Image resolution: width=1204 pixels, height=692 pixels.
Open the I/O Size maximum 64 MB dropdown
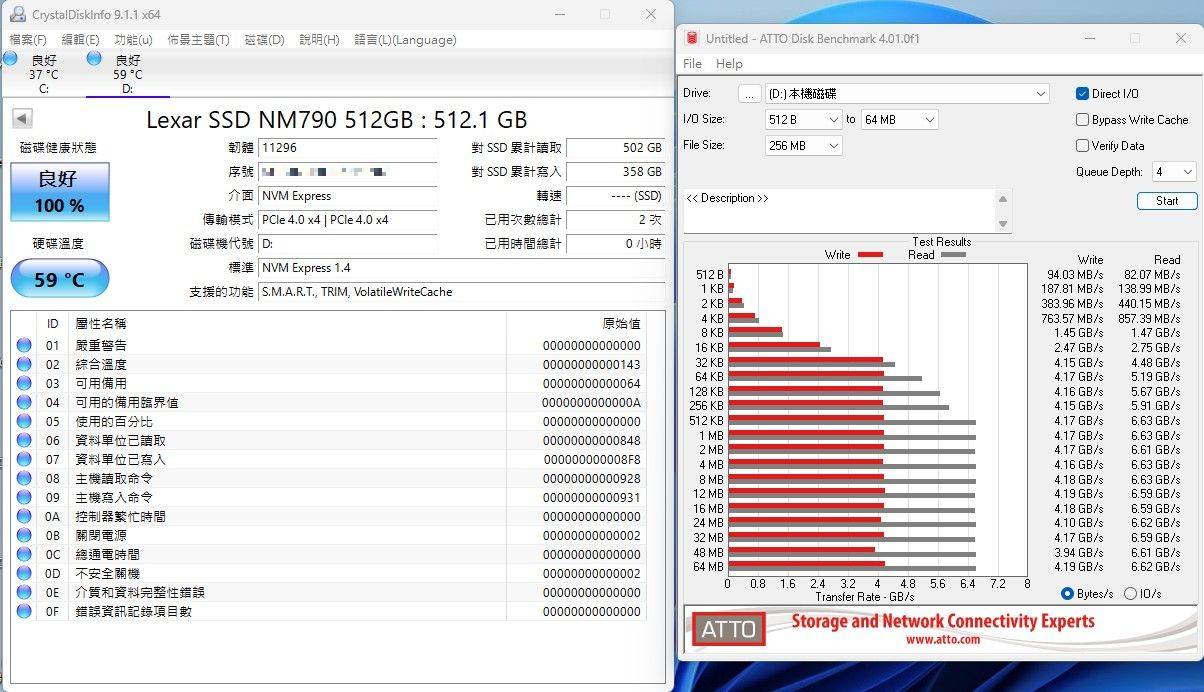point(900,120)
